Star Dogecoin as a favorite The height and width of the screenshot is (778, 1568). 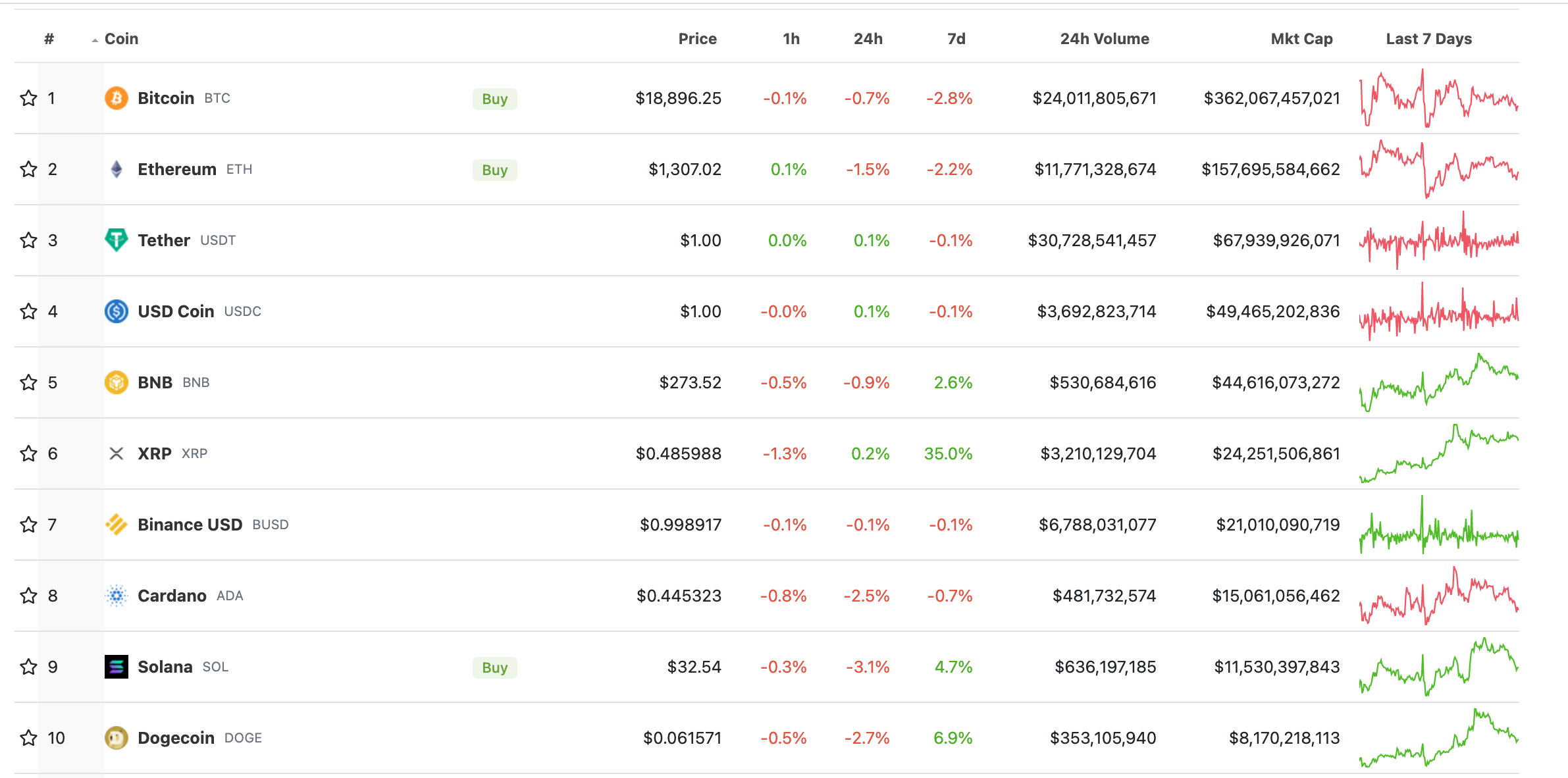(x=28, y=738)
